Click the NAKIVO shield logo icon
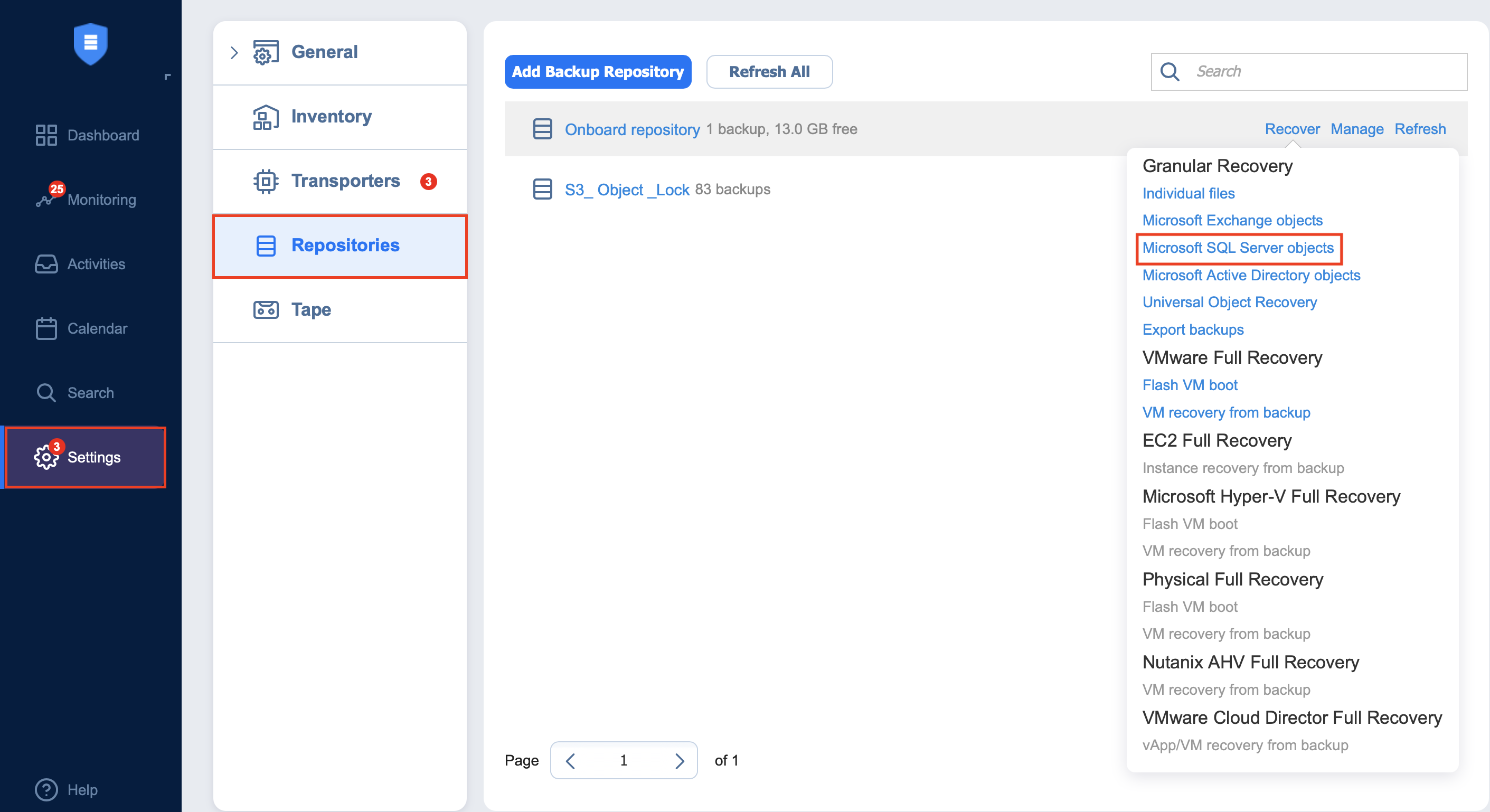 pos(91,44)
